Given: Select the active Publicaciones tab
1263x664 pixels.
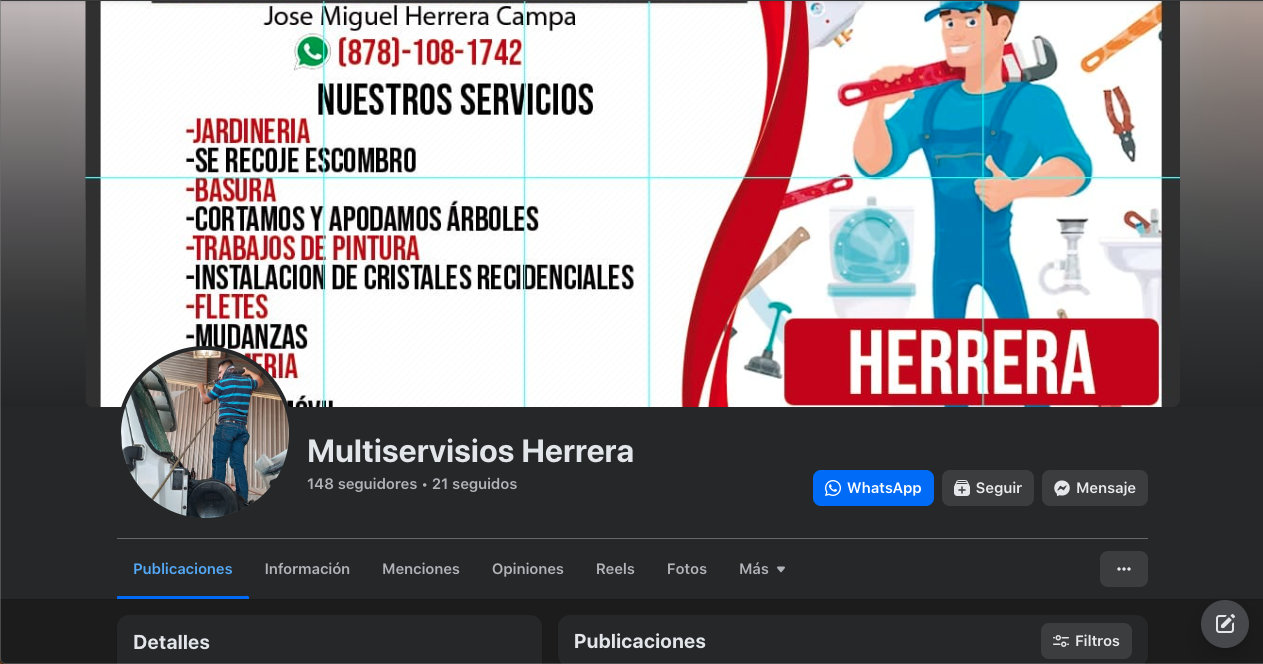Looking at the screenshot, I should (183, 568).
